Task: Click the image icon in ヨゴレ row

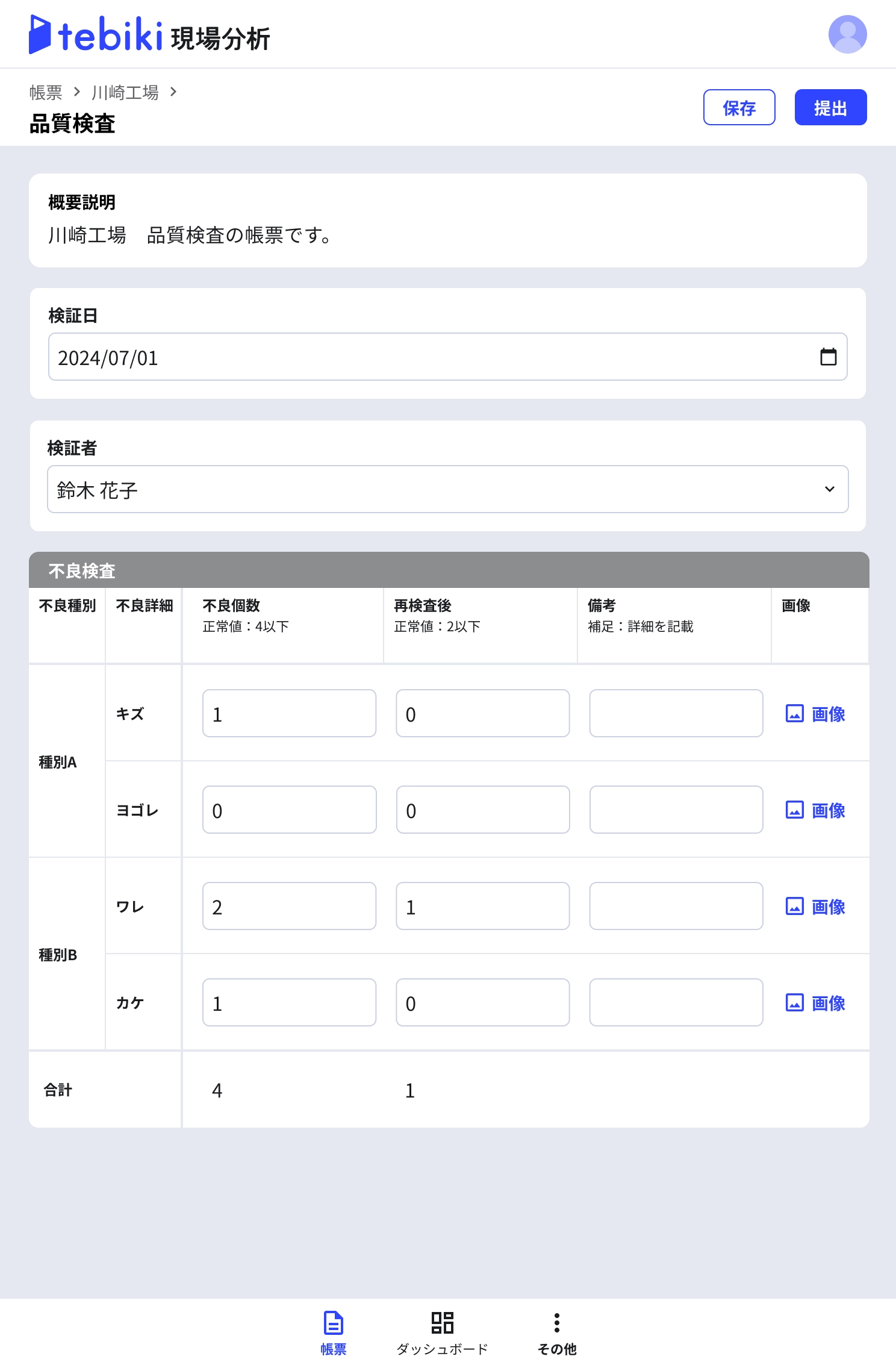Action: (794, 810)
